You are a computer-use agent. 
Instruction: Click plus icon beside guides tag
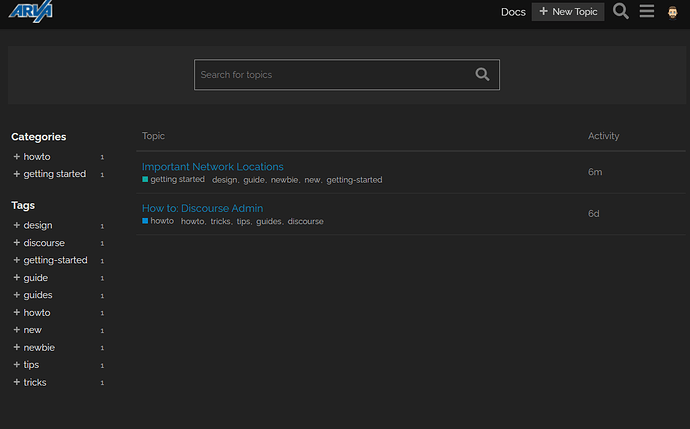pyautogui.click(x=17, y=295)
